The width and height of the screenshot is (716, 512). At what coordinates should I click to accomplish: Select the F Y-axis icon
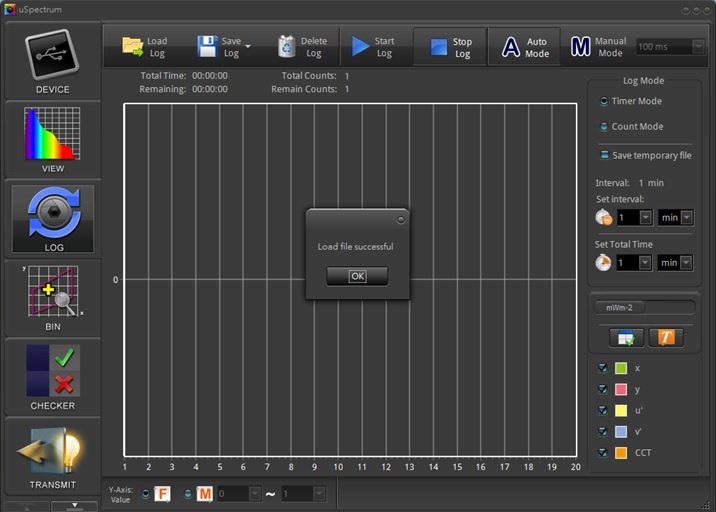pos(162,494)
